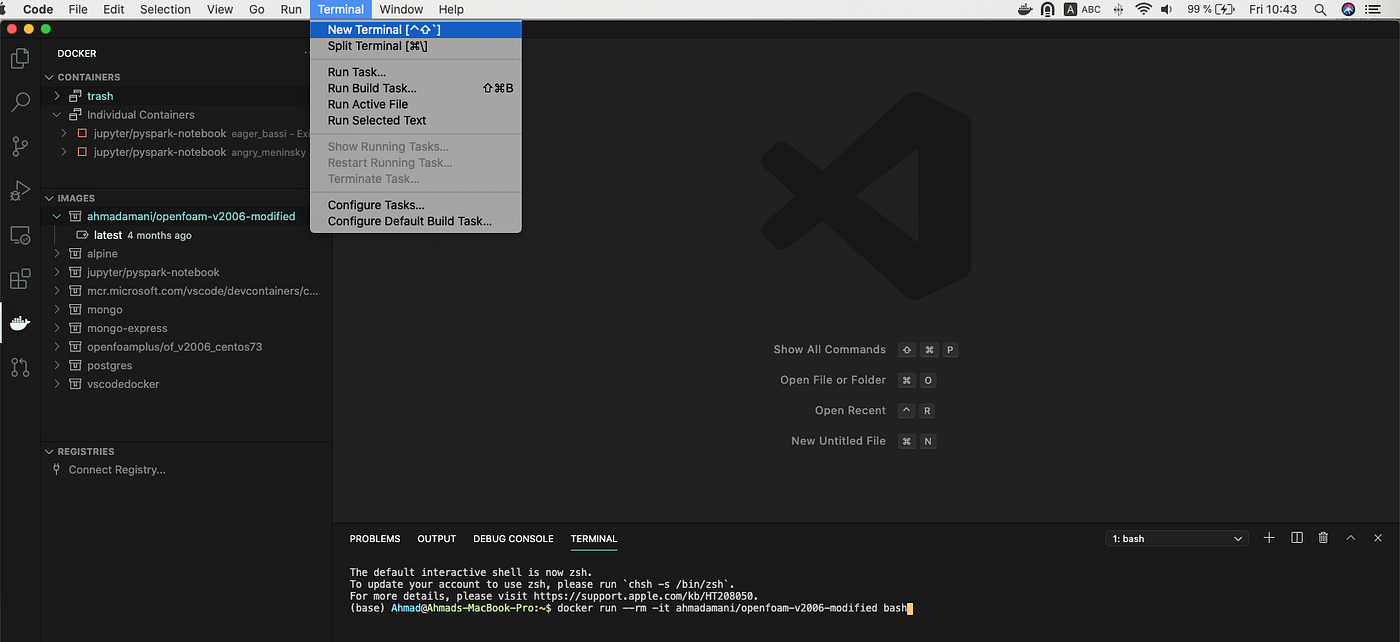Collapse the Individual Containers group
Image resolution: width=1400 pixels, height=642 pixels.
pyautogui.click(x=58, y=115)
